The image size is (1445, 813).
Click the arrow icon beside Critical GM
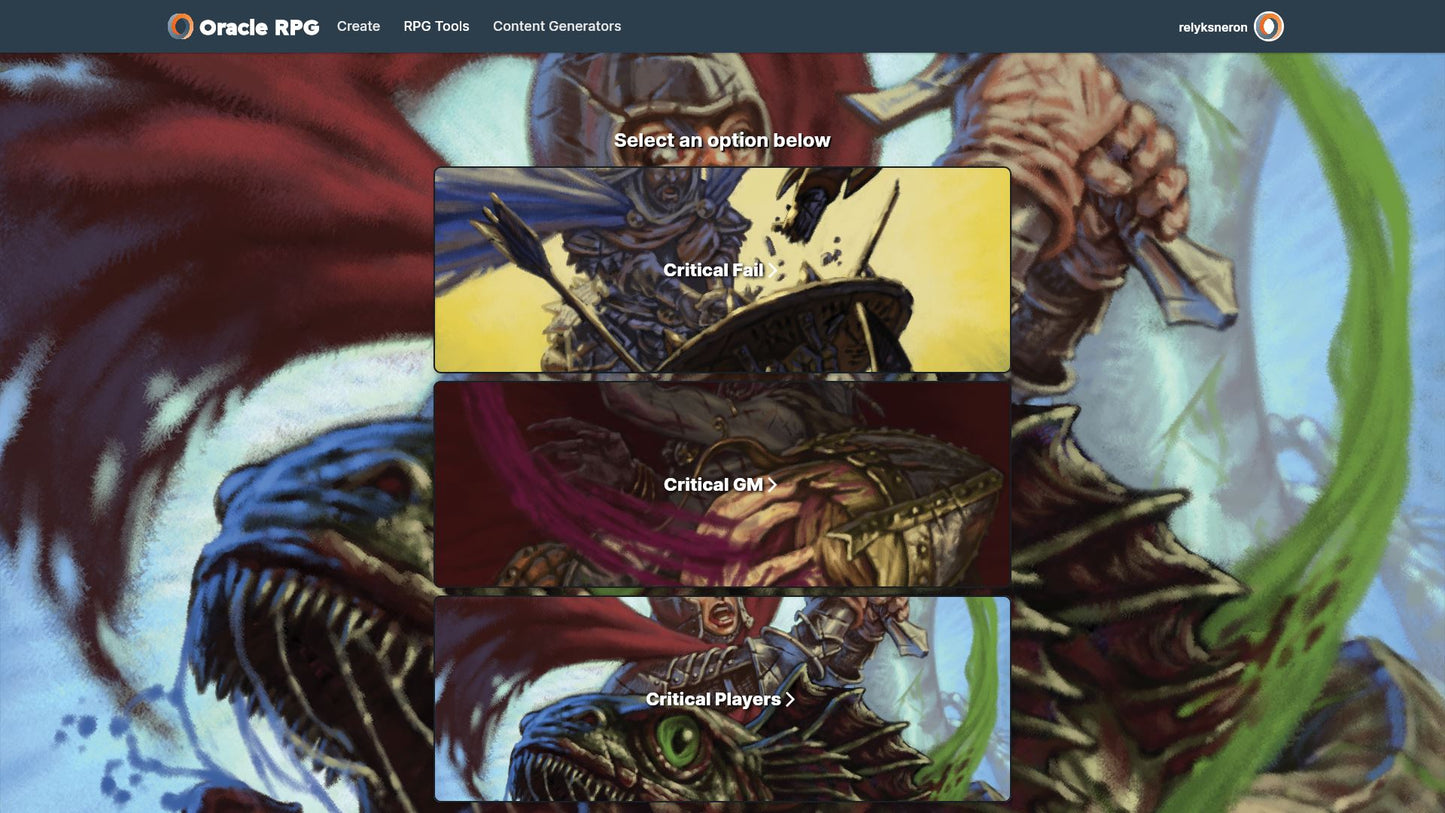pos(772,485)
